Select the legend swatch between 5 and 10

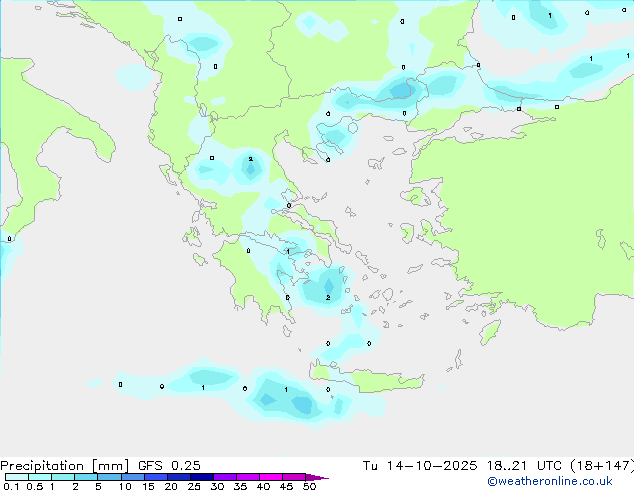coord(109,477)
